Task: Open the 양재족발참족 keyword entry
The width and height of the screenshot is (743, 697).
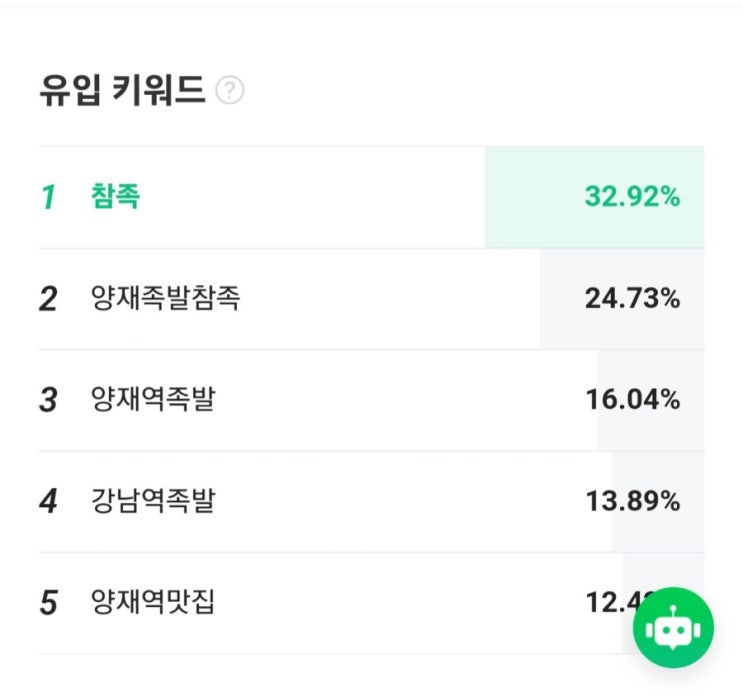Action: 165,299
